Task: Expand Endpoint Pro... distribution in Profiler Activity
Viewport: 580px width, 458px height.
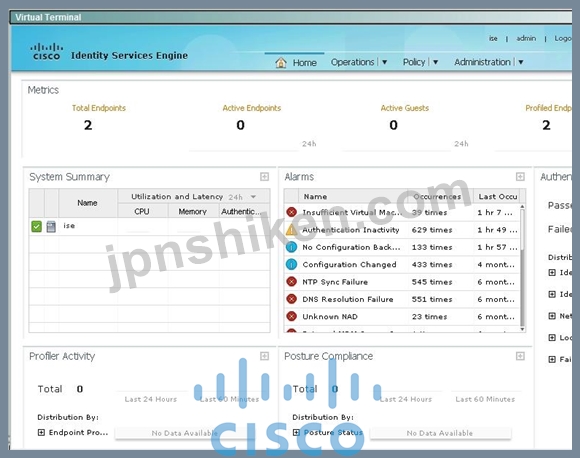Action: pos(41,432)
